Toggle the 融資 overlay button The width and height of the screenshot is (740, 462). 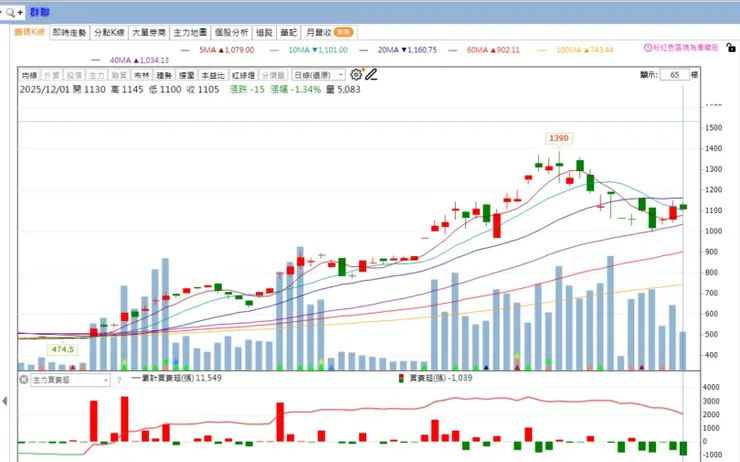(x=119, y=75)
